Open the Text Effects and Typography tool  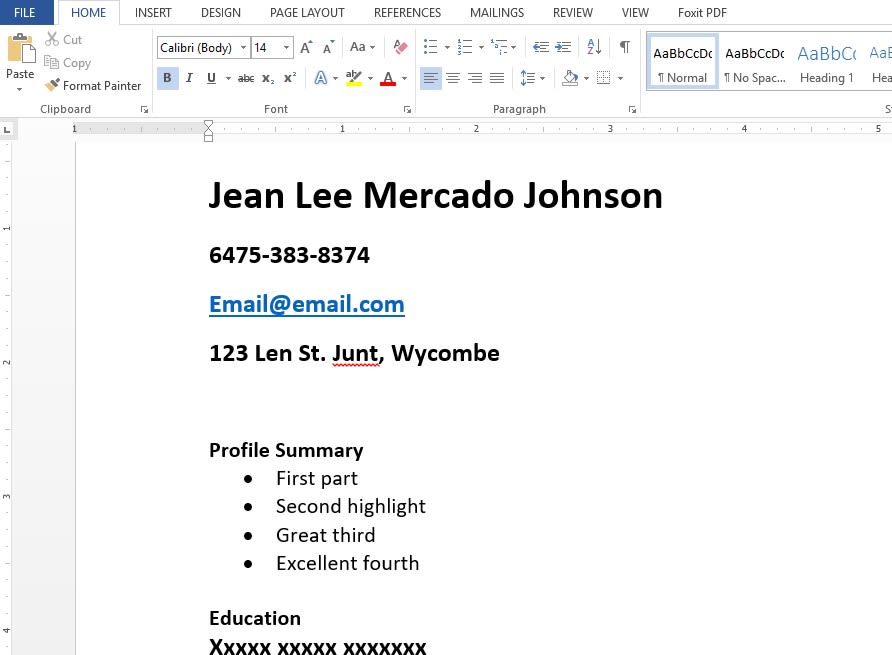coord(320,78)
